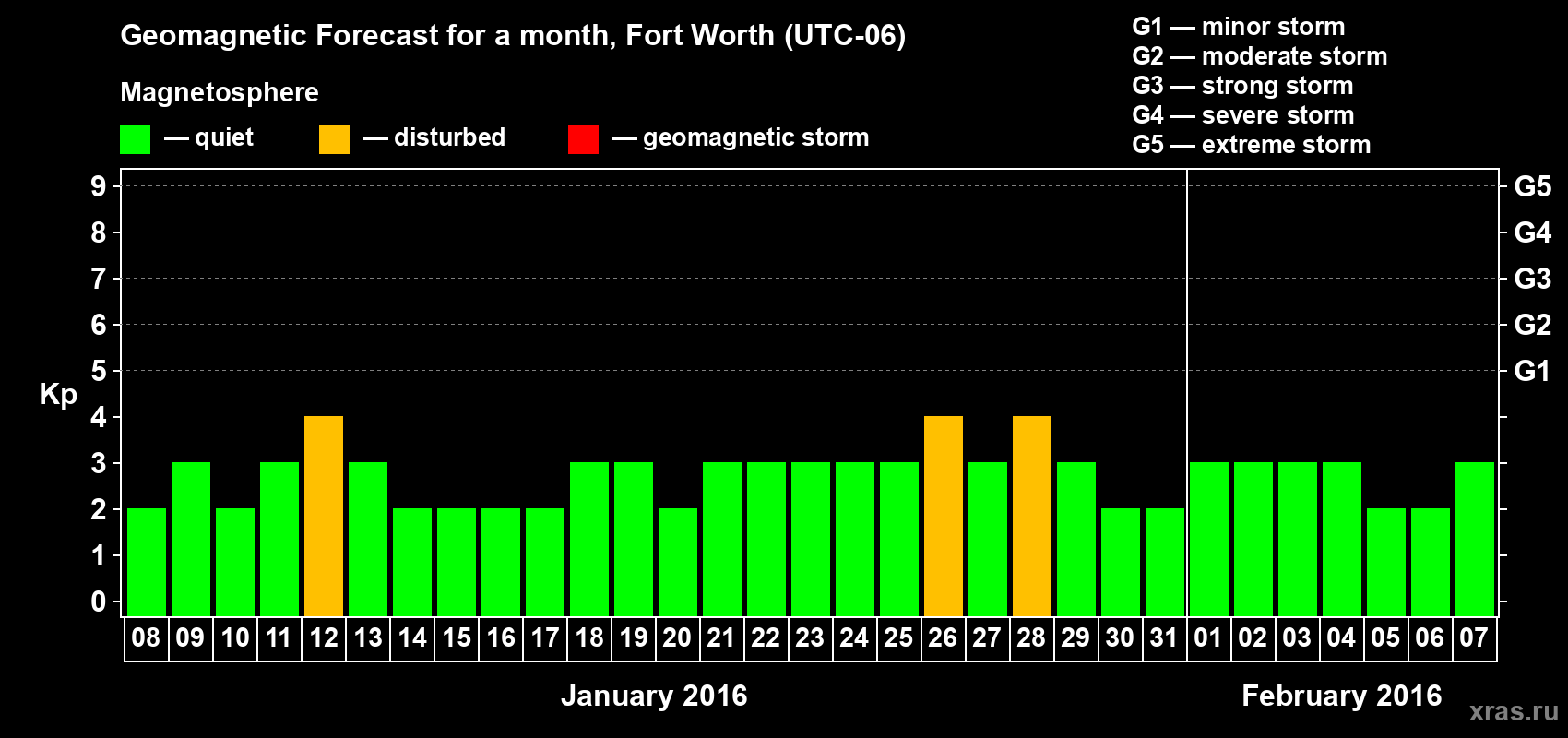
Task: Click the January 2016 month label
Action: pyautogui.click(x=654, y=696)
